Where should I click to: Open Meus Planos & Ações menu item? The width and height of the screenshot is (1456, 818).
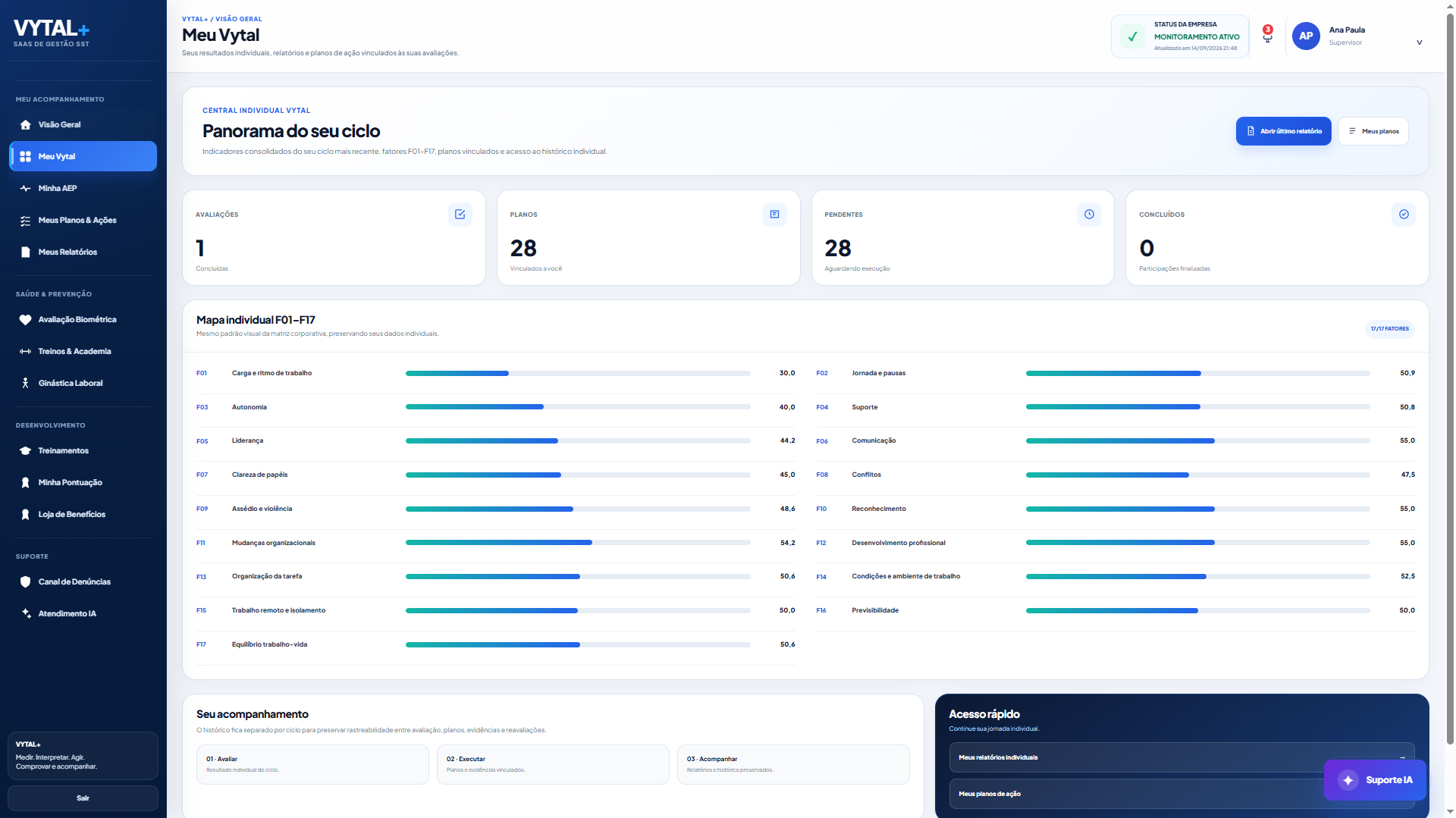83,221
